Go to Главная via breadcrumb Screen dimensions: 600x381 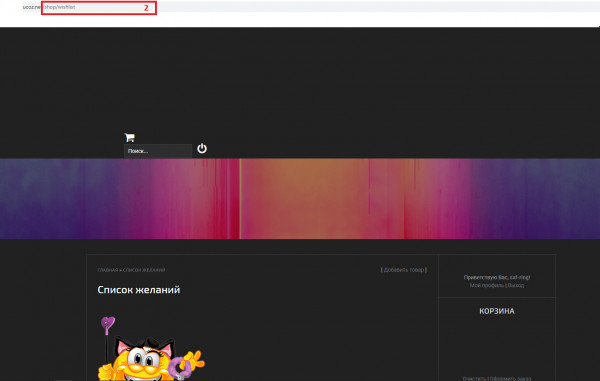point(108,270)
